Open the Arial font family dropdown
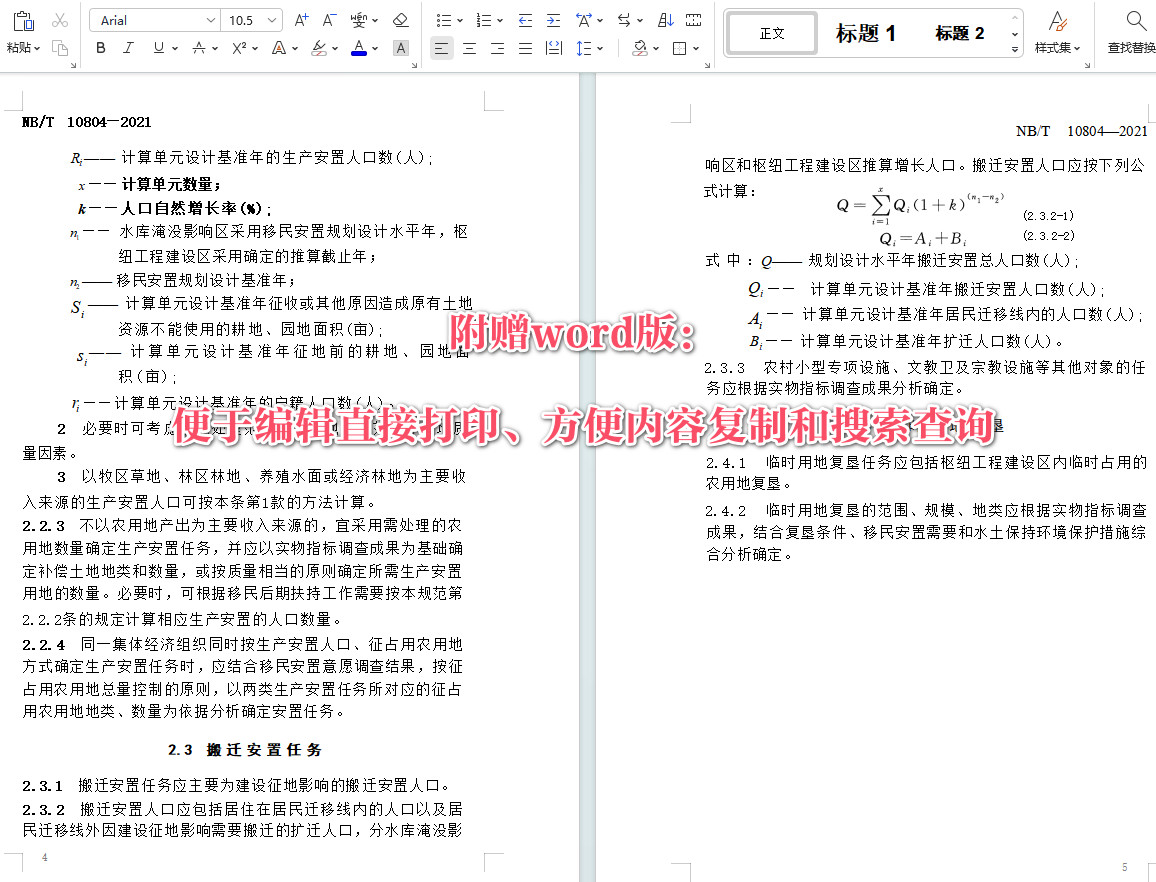 coord(210,19)
